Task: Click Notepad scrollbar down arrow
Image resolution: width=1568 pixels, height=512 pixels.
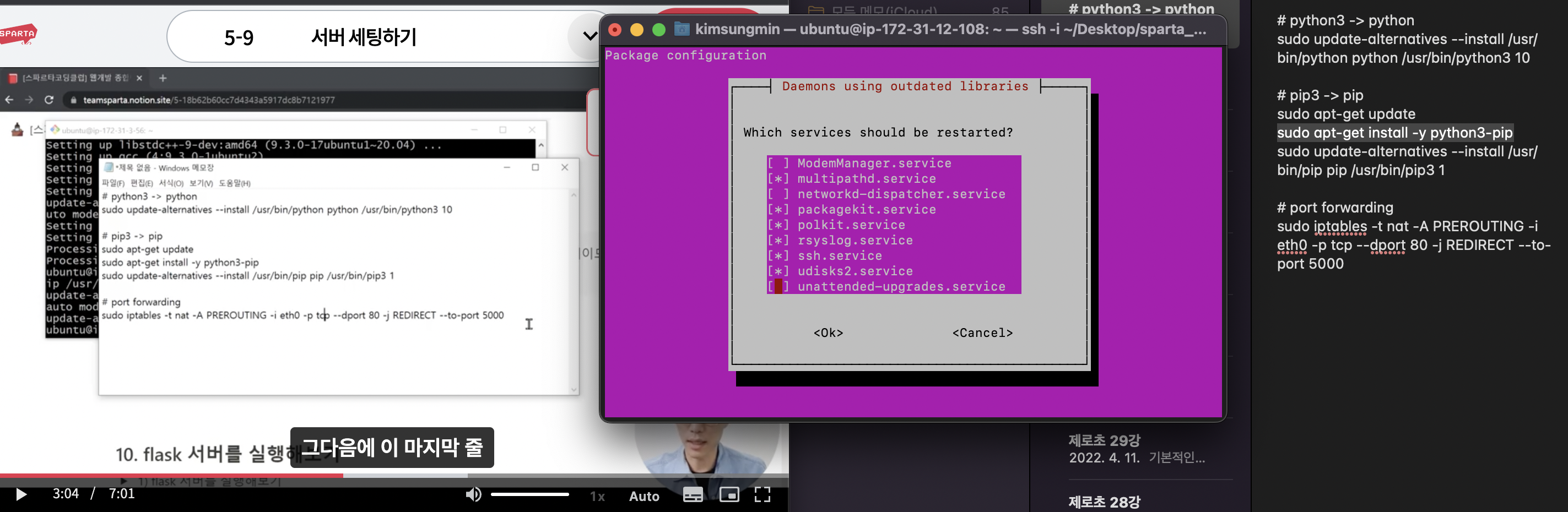Action: coord(574,389)
